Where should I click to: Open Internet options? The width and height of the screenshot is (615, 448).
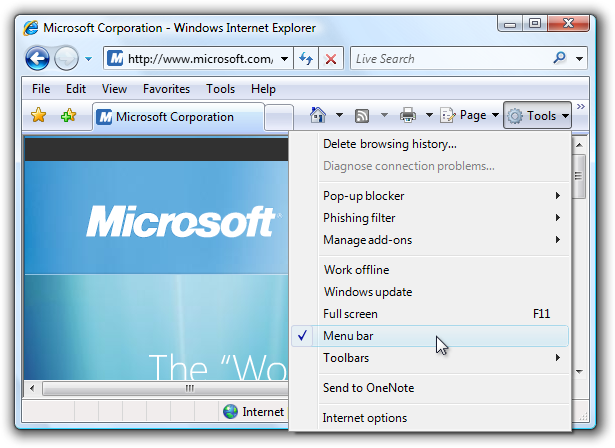pyautogui.click(x=430, y=418)
